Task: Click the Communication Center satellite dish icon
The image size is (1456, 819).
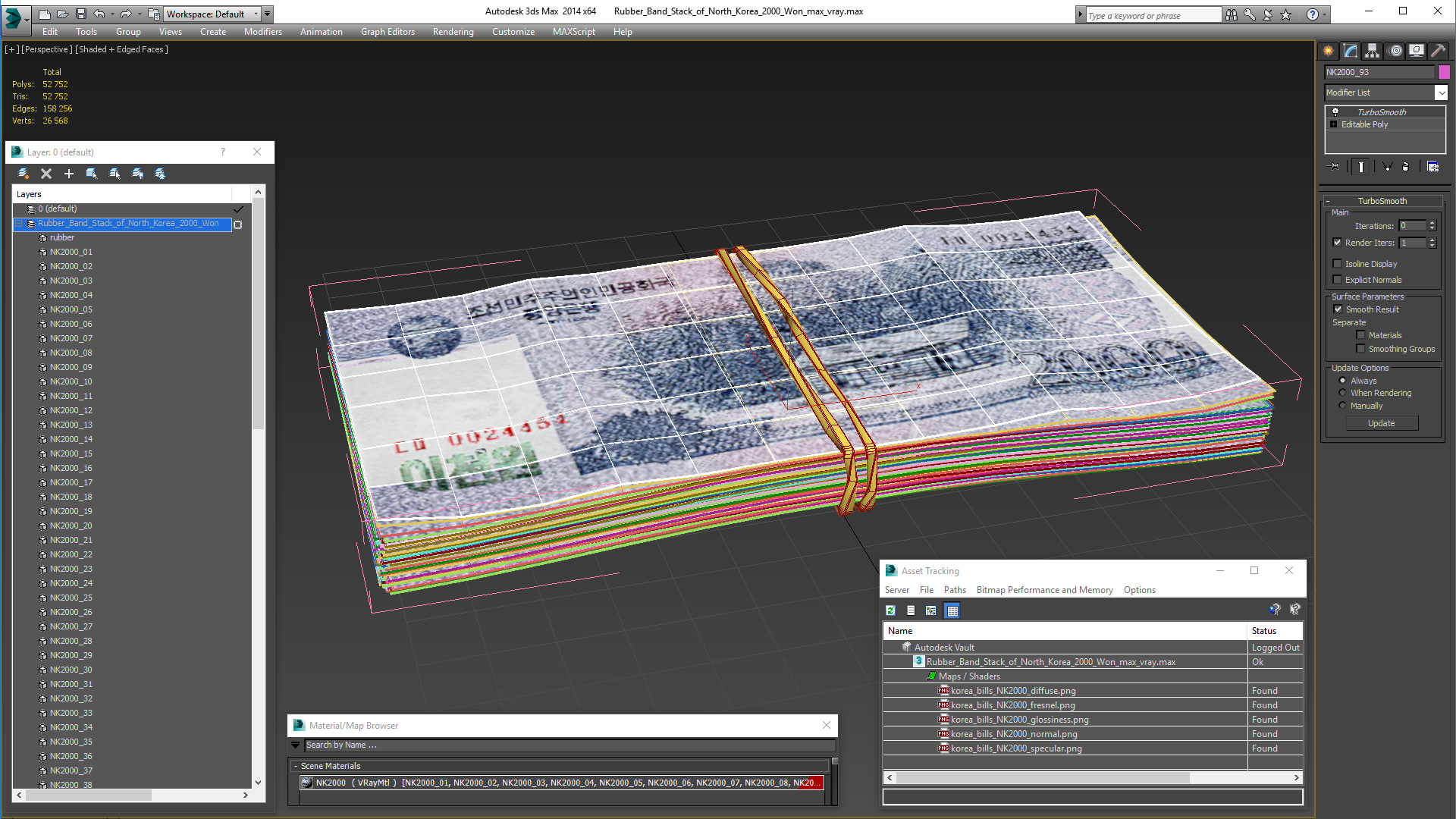Action: click(x=1267, y=14)
